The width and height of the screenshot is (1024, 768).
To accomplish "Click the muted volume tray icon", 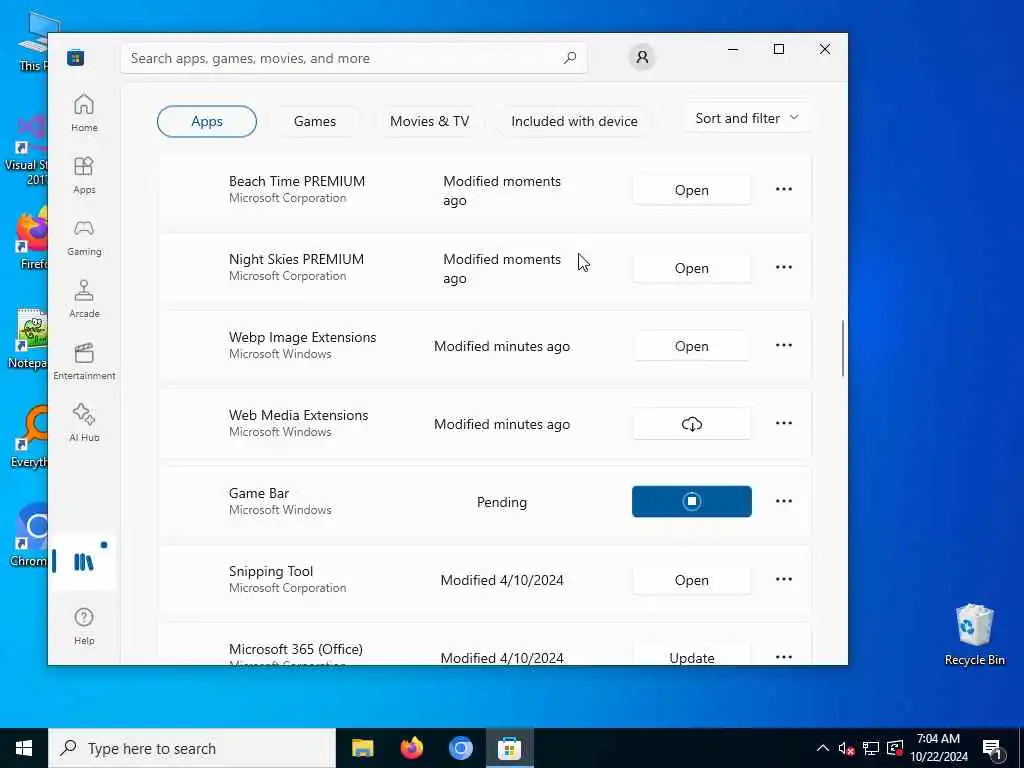I will click(x=846, y=748).
